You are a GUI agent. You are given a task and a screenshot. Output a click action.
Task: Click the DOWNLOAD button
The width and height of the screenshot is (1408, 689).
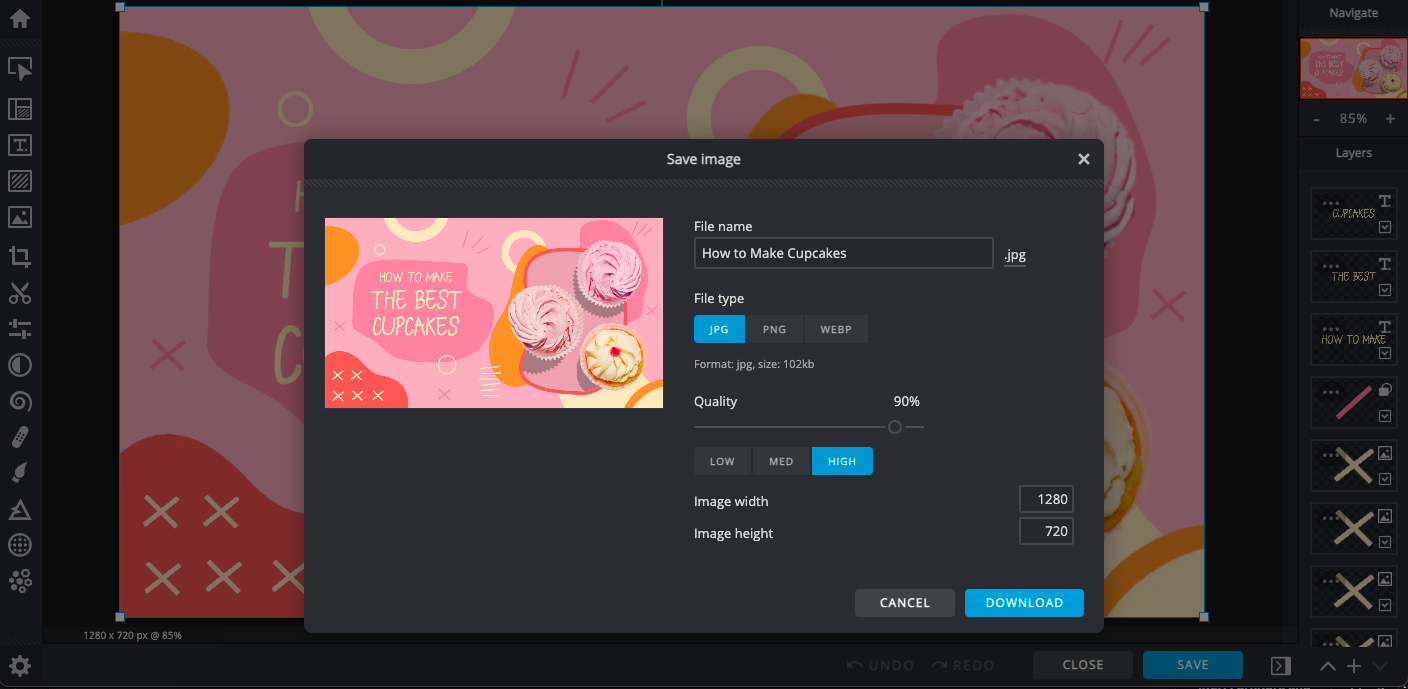pos(1024,603)
